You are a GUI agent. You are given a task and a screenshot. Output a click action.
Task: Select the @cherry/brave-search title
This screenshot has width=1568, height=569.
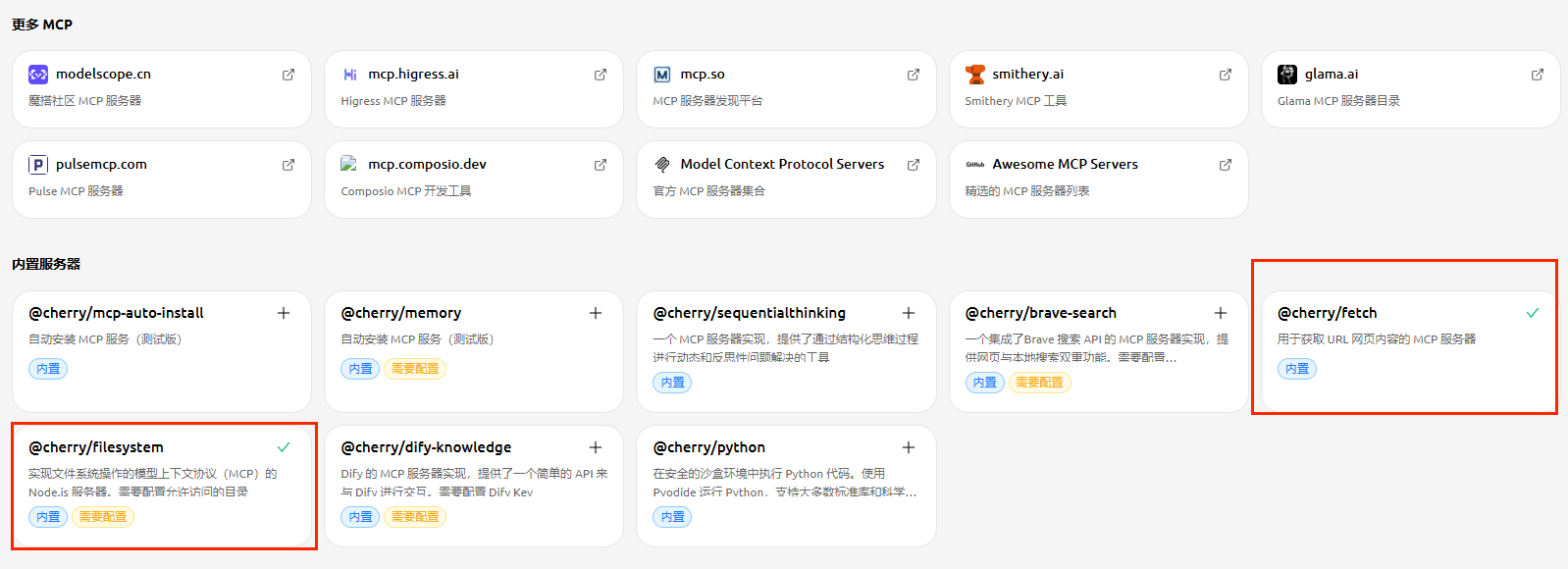click(x=1040, y=313)
